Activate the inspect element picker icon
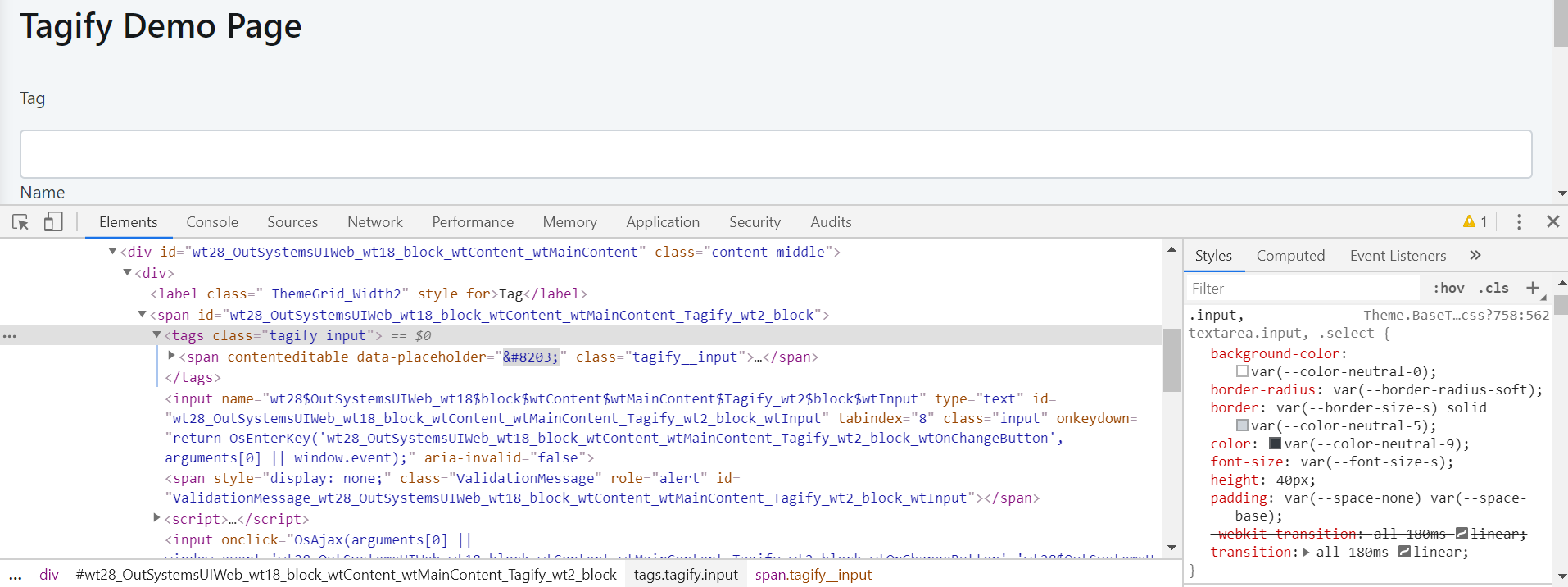The height and width of the screenshot is (587, 1568). (20, 222)
